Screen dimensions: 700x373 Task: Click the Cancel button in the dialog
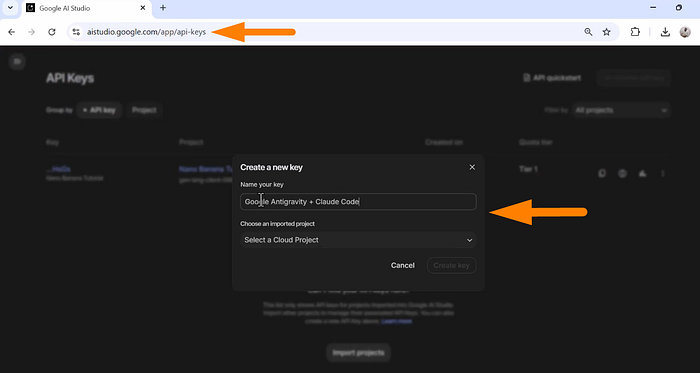(x=403, y=265)
